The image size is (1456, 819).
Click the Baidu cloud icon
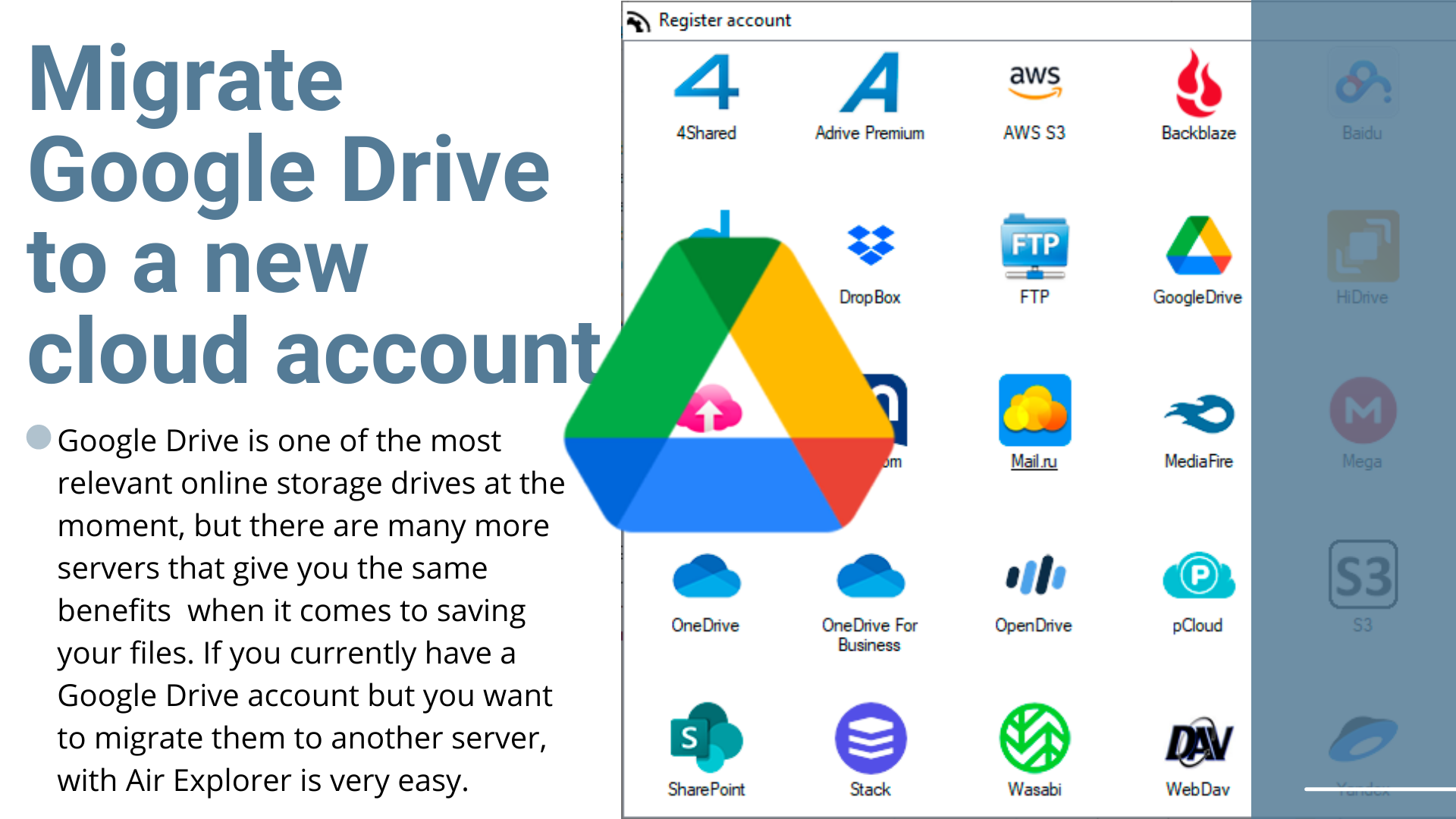tap(1363, 82)
